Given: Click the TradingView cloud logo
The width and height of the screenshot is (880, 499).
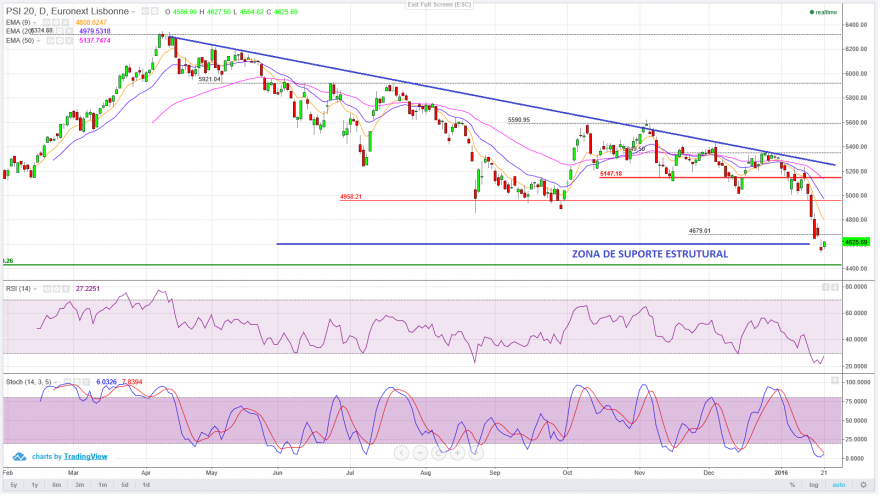Looking at the screenshot, I should click(19, 457).
